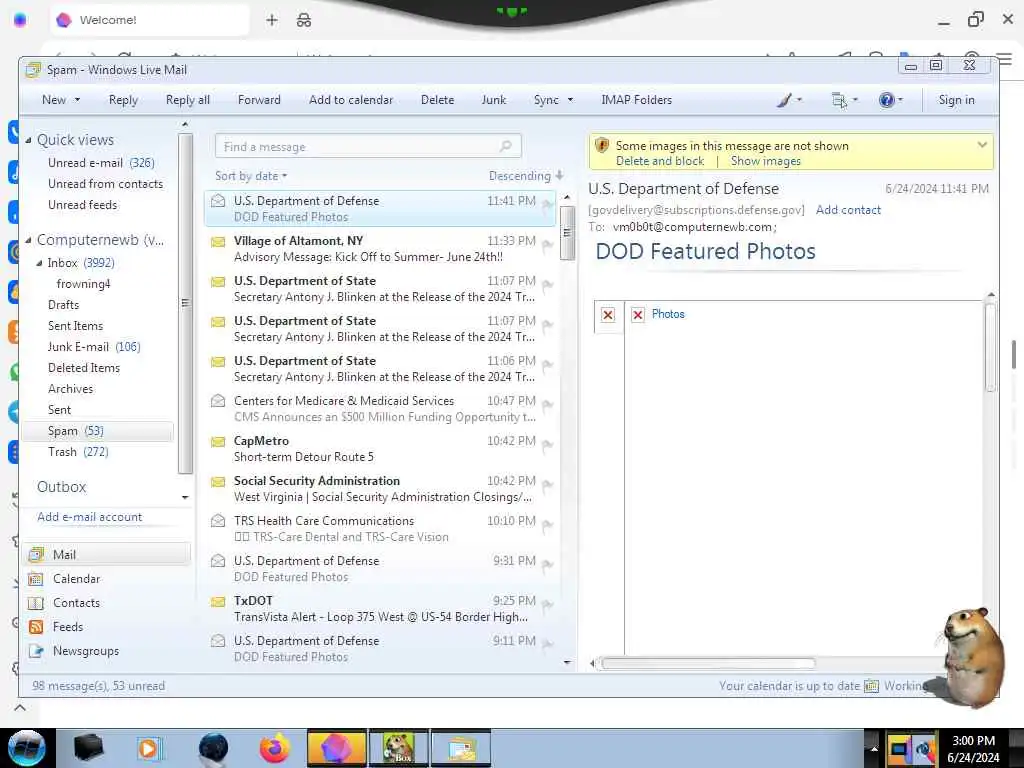Collapse the Inbox folder tree
This screenshot has height=768, width=1024.
coord(39,263)
